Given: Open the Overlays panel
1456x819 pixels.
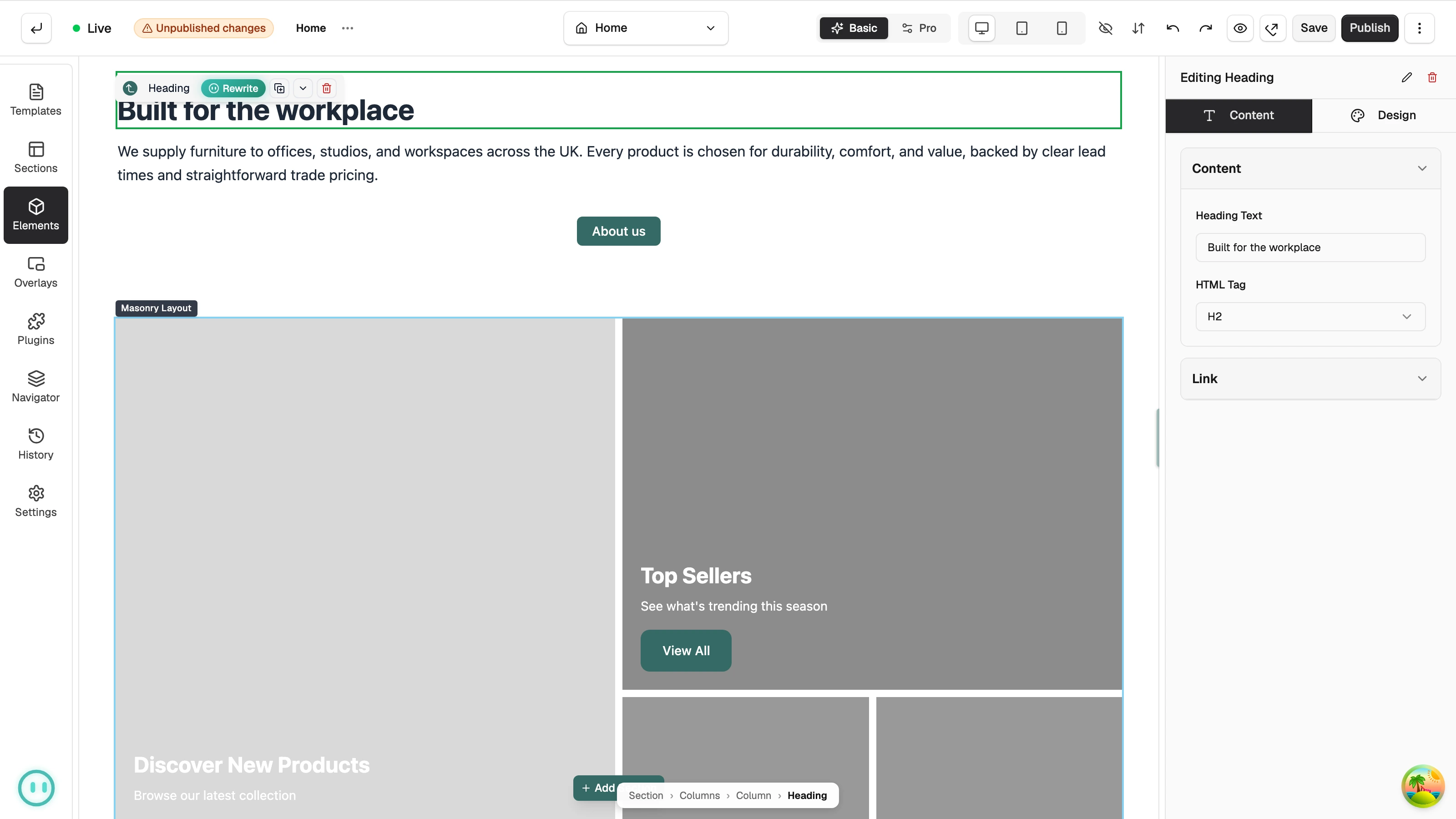Looking at the screenshot, I should (35, 273).
